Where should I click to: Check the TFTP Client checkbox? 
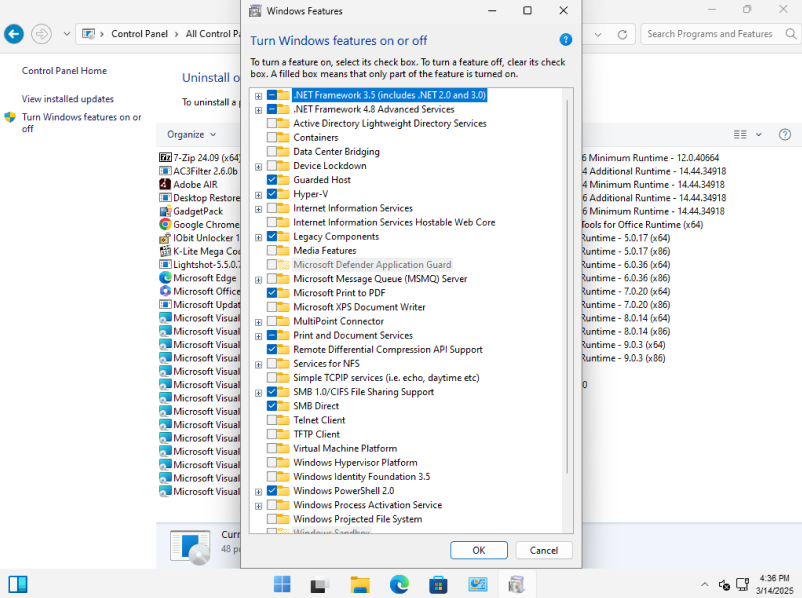pyautogui.click(x=272, y=434)
